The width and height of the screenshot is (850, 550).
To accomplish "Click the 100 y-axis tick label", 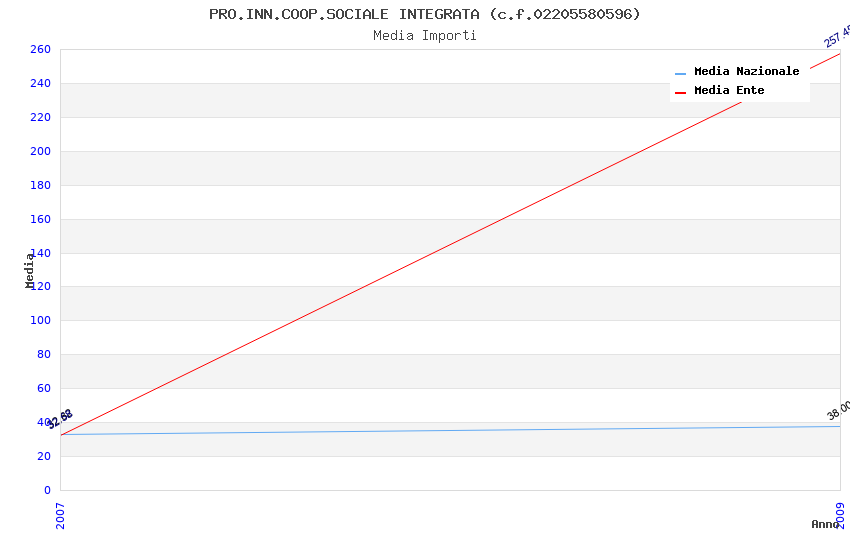I will pyautogui.click(x=40, y=320).
